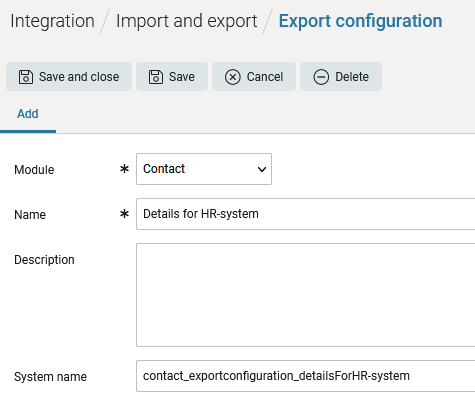
Task: Click the chevron arrow of Module dropdown
Action: pos(262,169)
